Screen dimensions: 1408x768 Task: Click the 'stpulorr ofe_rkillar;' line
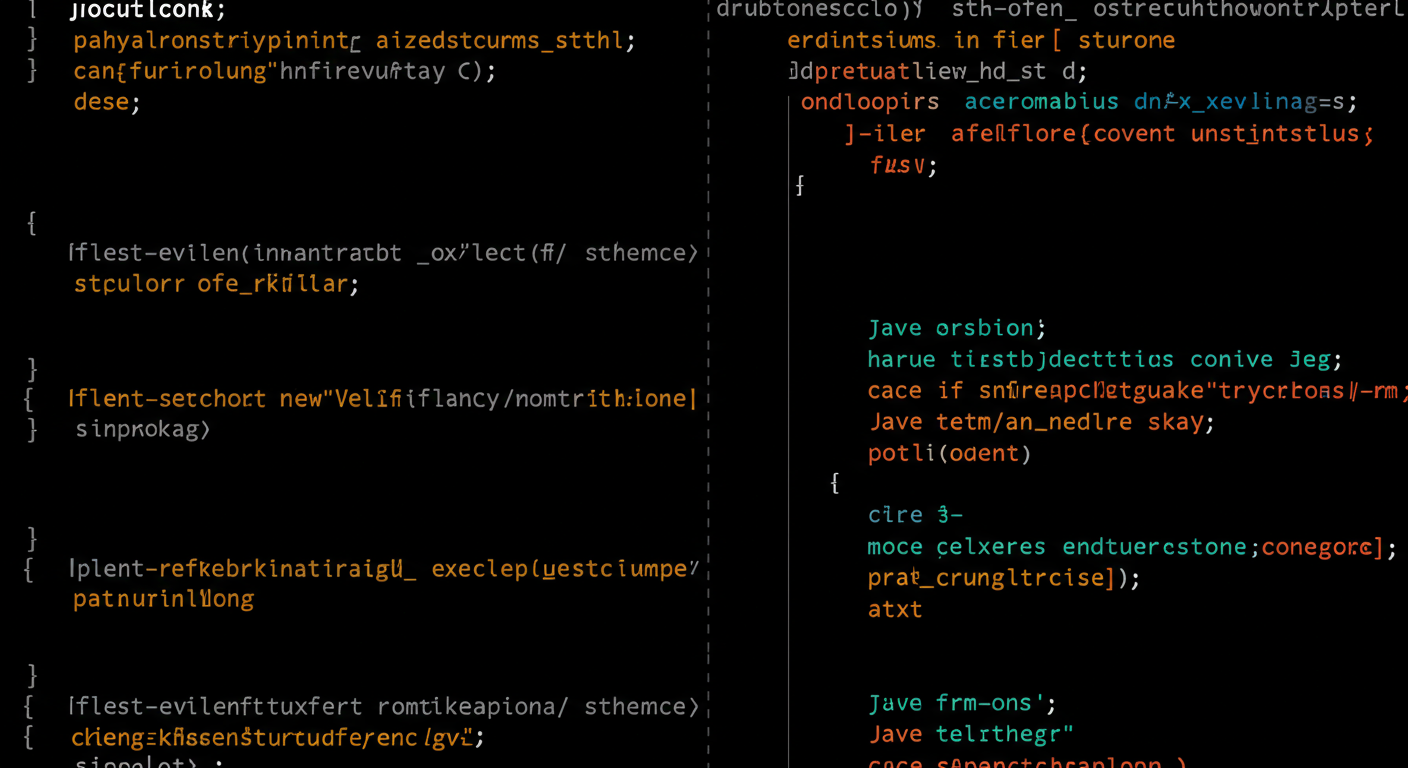[216, 284]
